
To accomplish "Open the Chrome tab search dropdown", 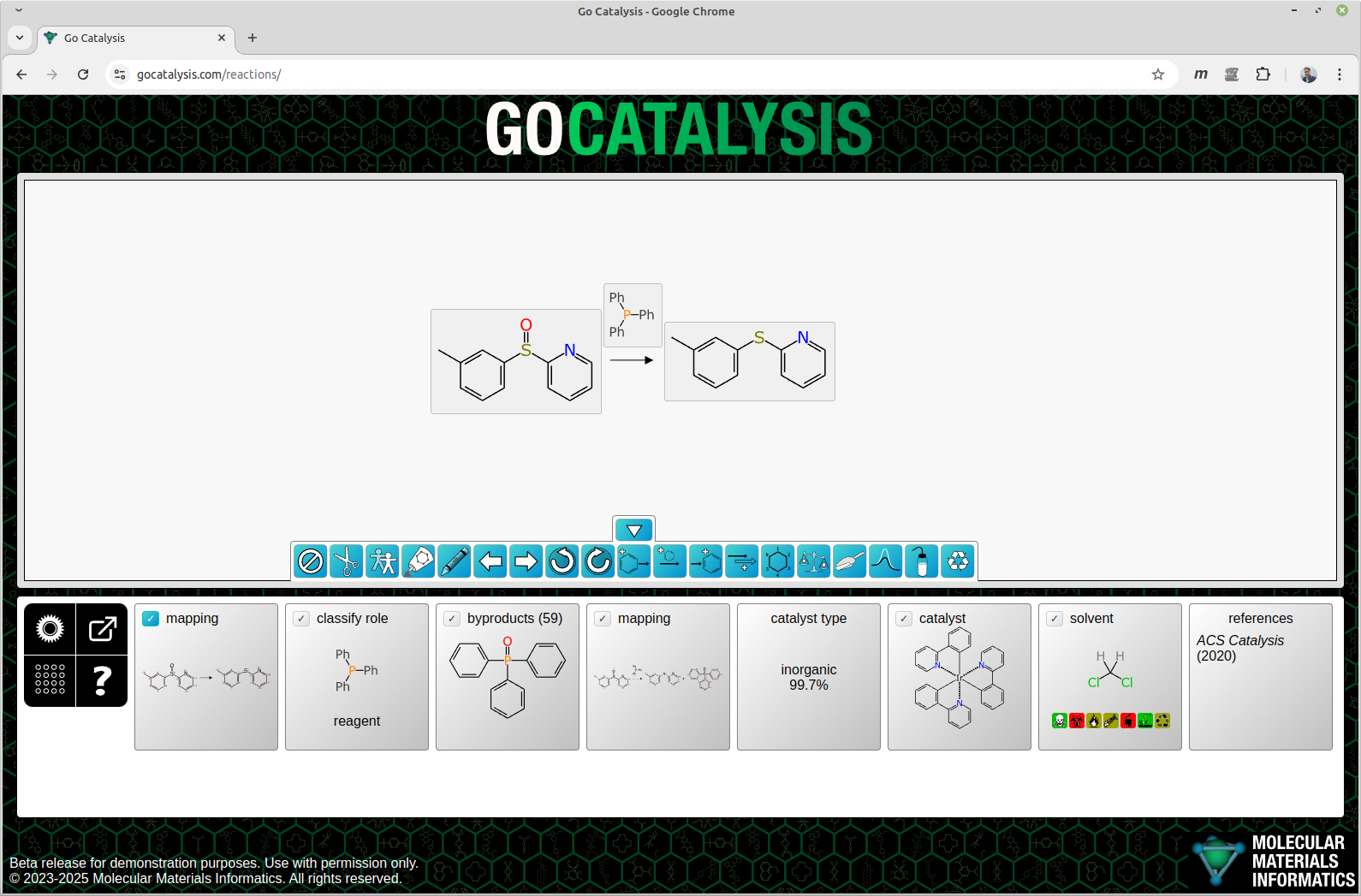I will click(20, 38).
